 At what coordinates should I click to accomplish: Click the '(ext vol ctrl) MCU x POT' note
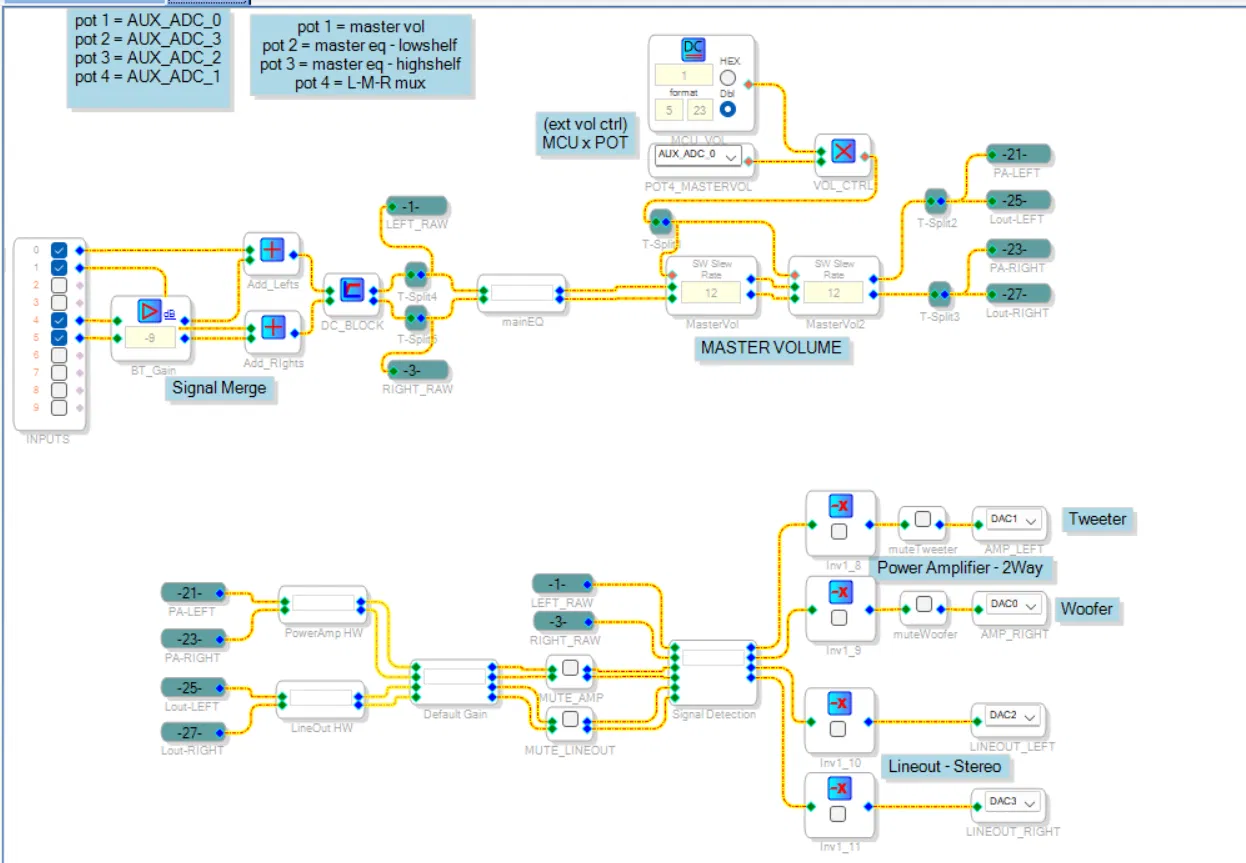586,133
